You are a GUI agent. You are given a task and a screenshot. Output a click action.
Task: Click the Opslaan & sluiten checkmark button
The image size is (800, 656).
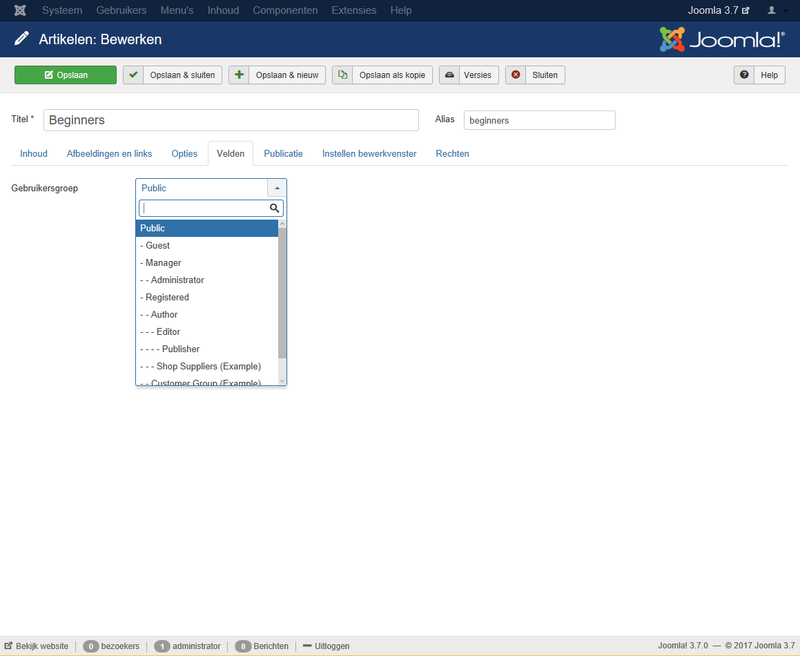click(x=171, y=75)
